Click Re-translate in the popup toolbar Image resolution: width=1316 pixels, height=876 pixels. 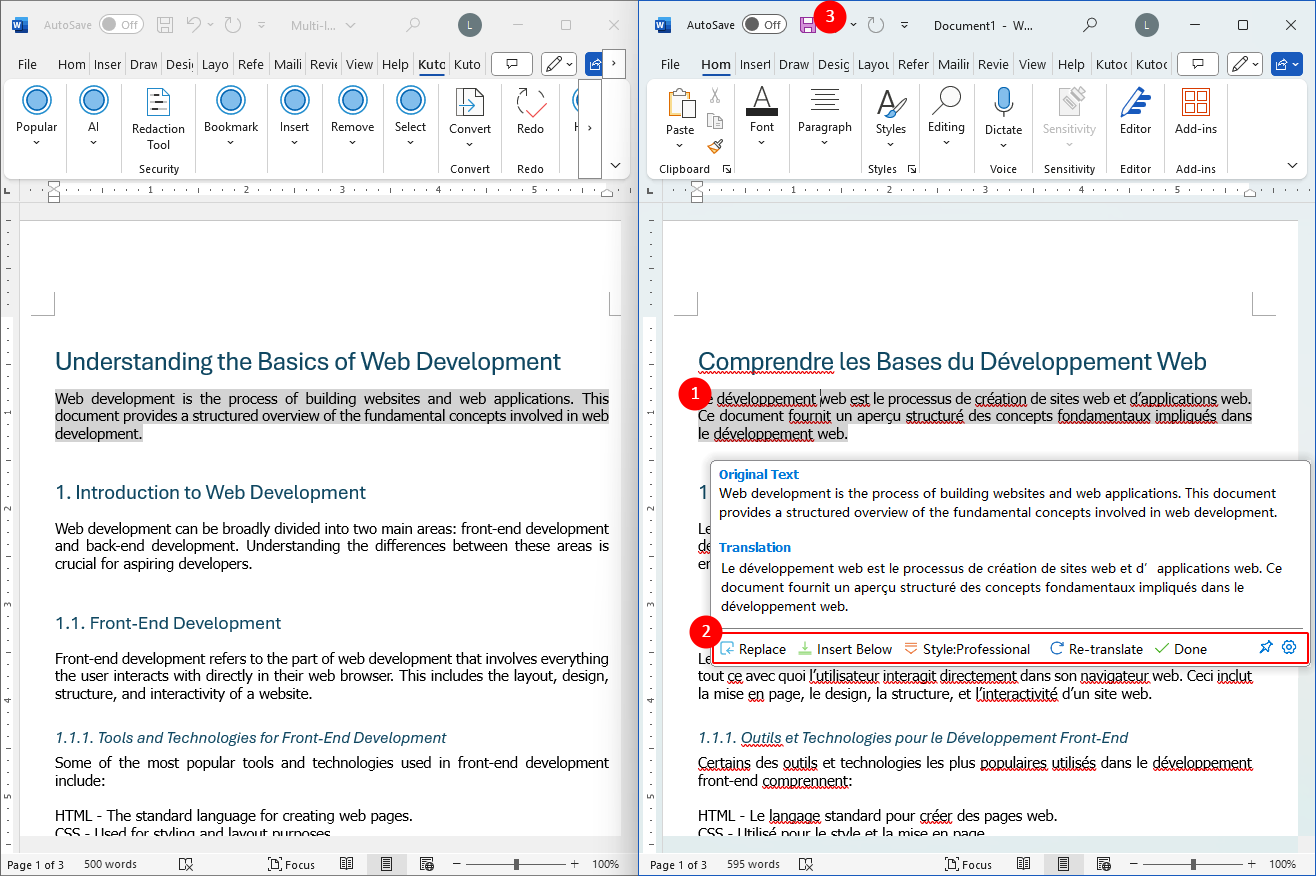tap(1096, 649)
